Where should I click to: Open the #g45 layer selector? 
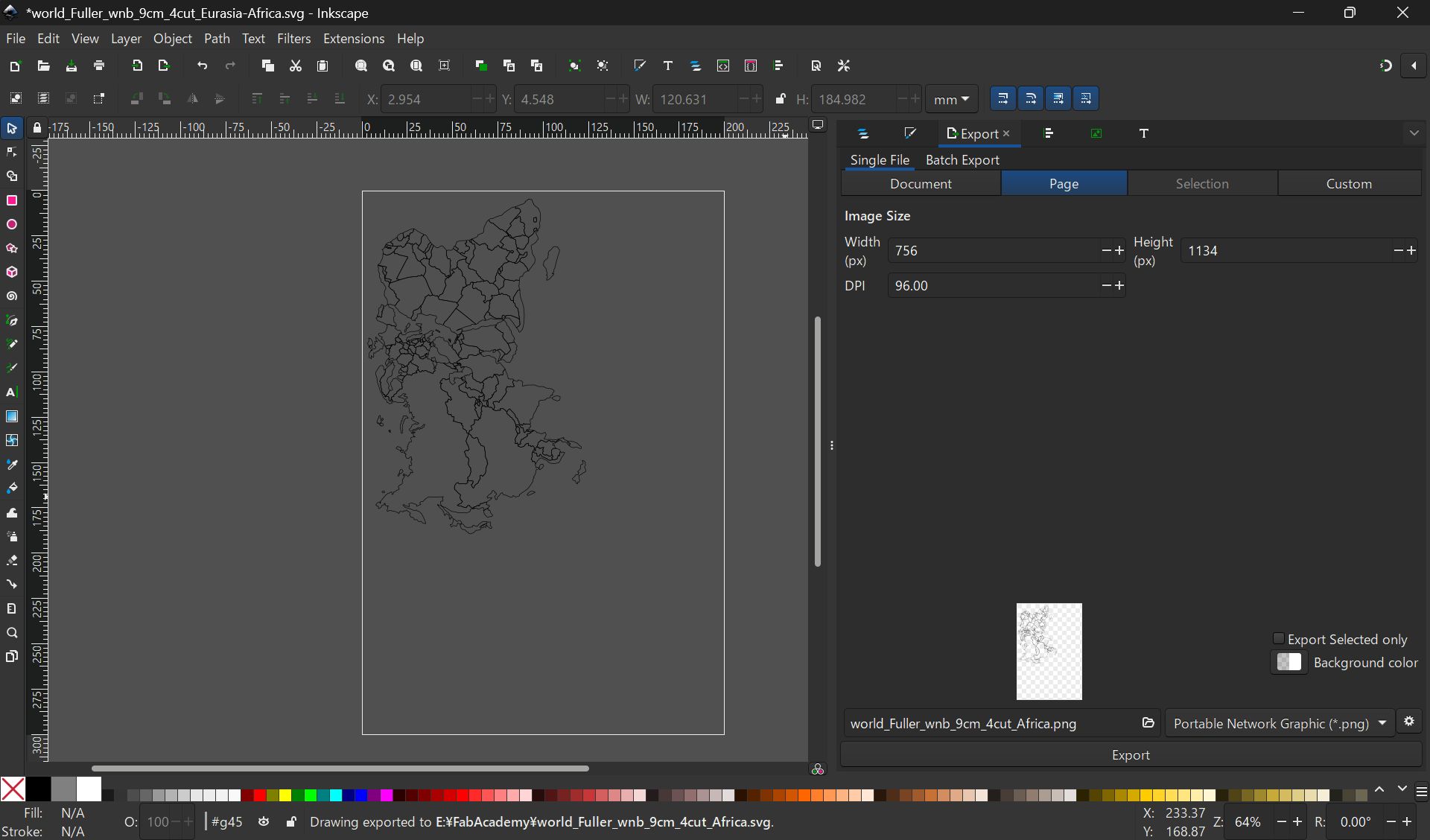pyautogui.click(x=226, y=822)
